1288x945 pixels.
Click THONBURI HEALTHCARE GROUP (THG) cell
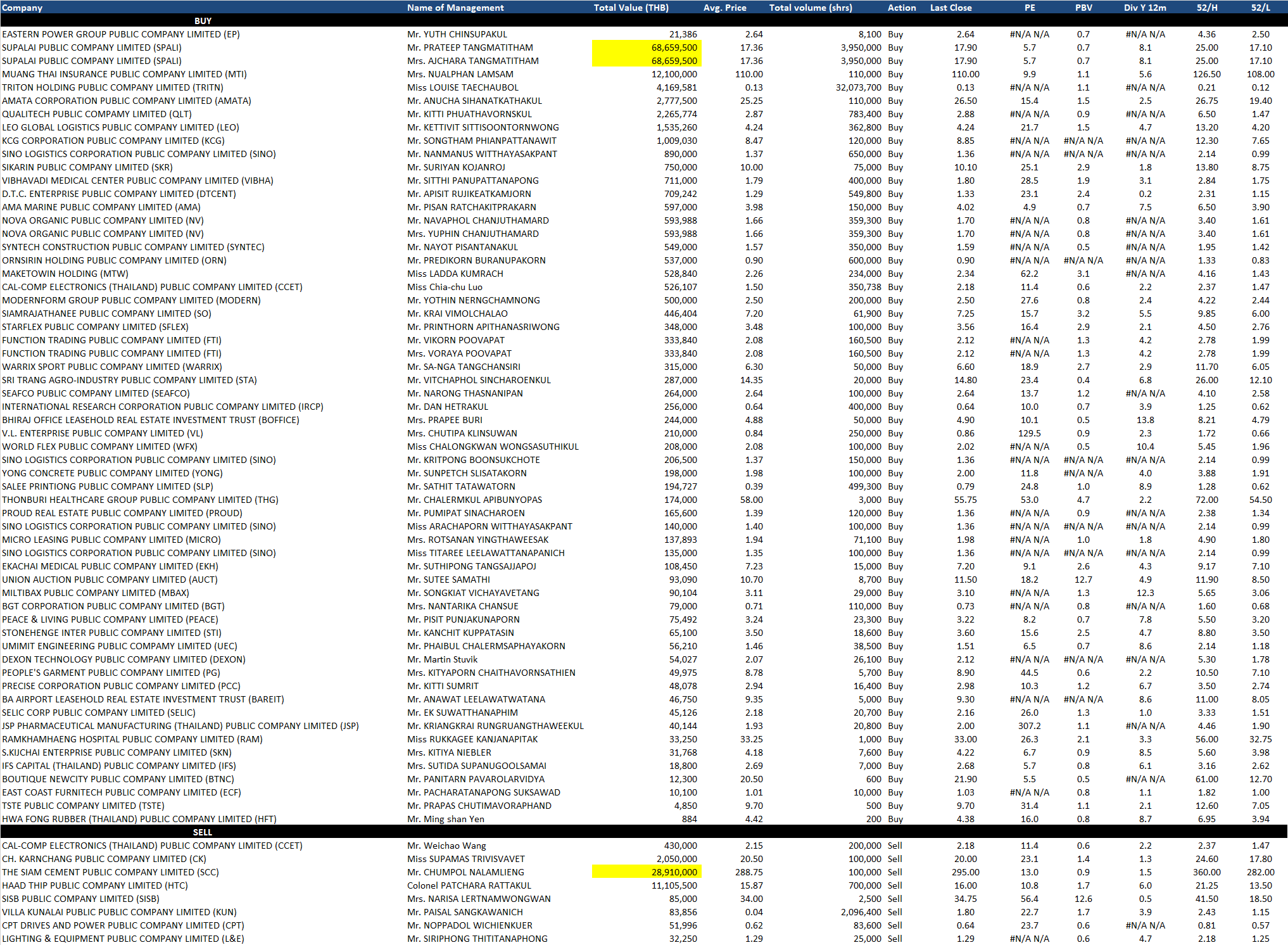pos(140,500)
